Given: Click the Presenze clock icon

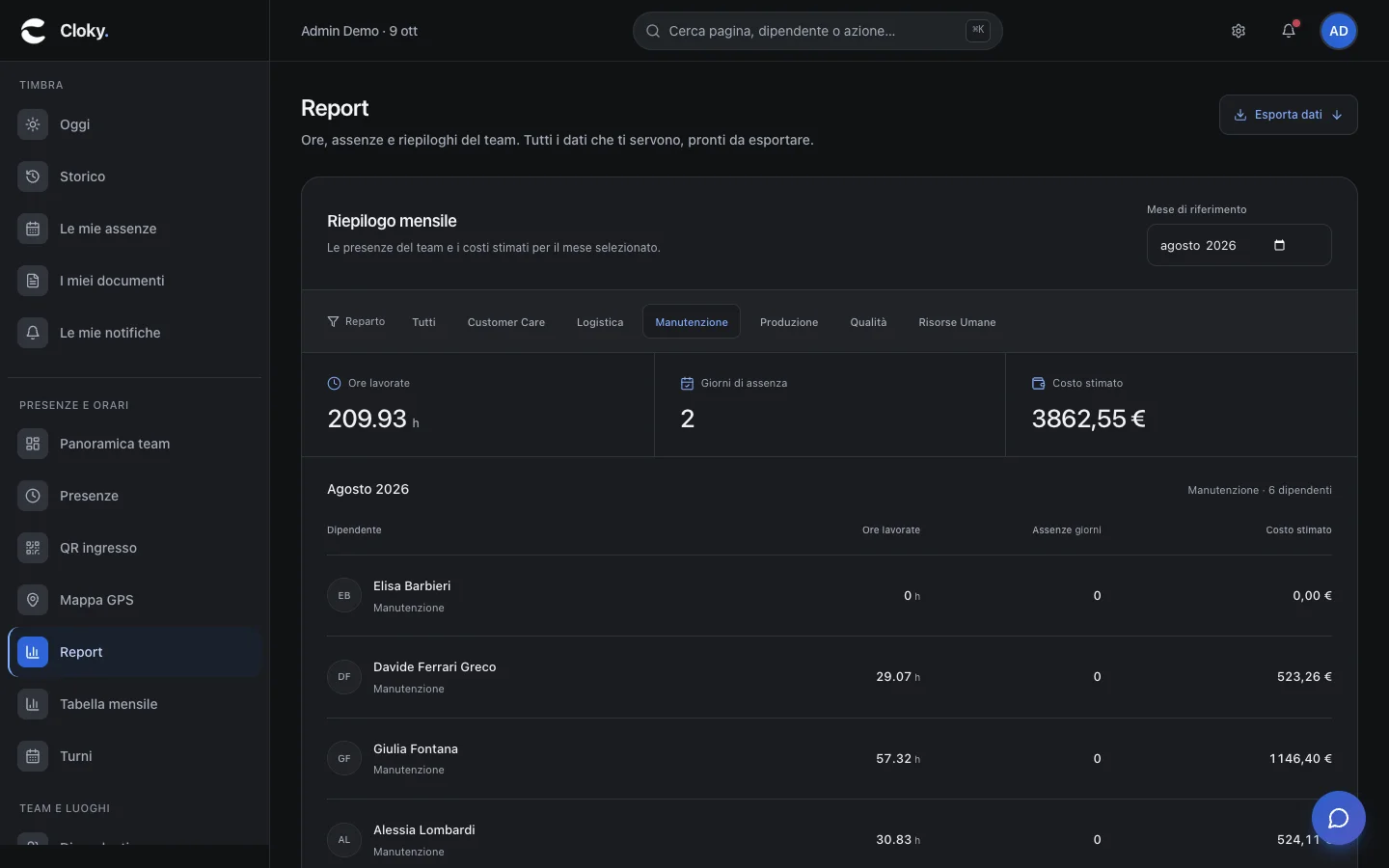Looking at the screenshot, I should (x=33, y=496).
